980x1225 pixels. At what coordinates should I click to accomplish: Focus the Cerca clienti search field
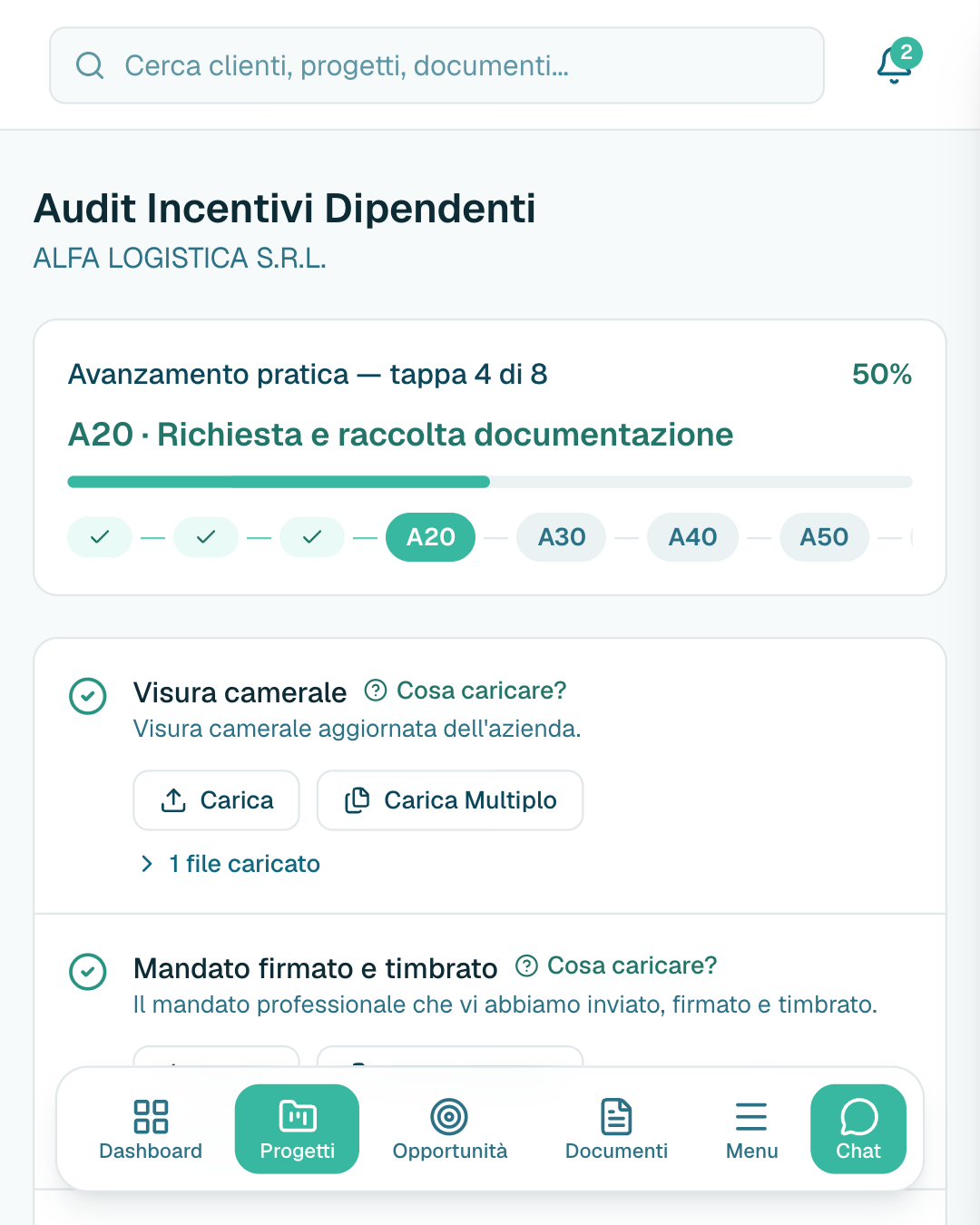point(436,65)
